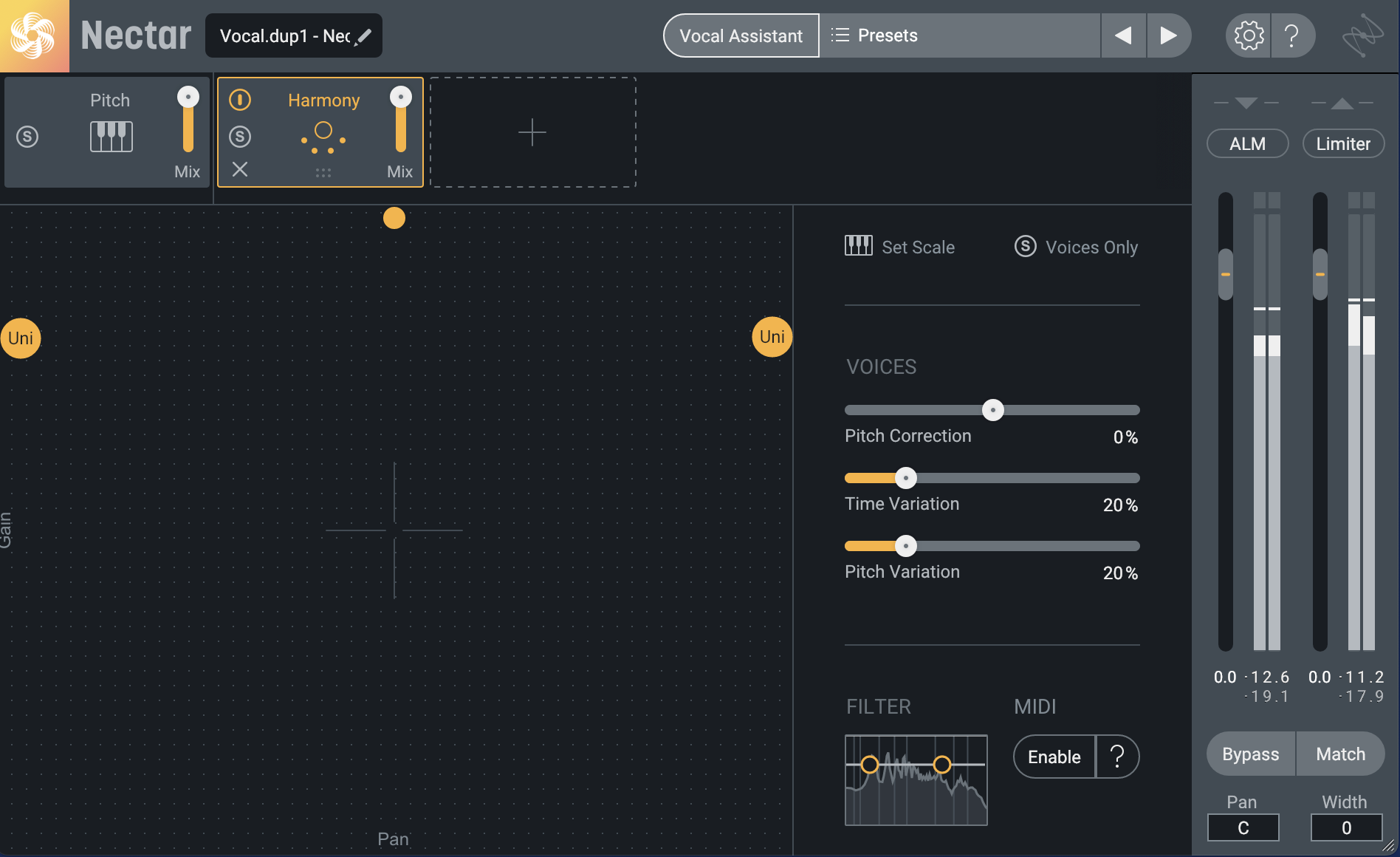Viewport: 1400px width, 857px height.
Task: Select the Pitch module piano icon
Action: tap(111, 137)
